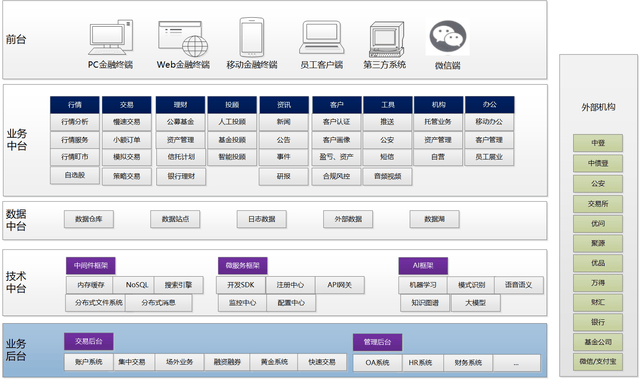Click the 数据仓库 box in 数据中台
The width and height of the screenshot is (640, 379).
click(89, 219)
